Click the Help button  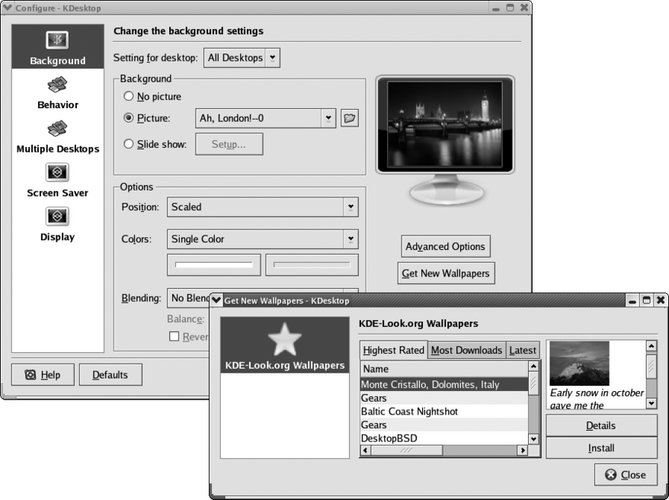pyautogui.click(x=43, y=375)
